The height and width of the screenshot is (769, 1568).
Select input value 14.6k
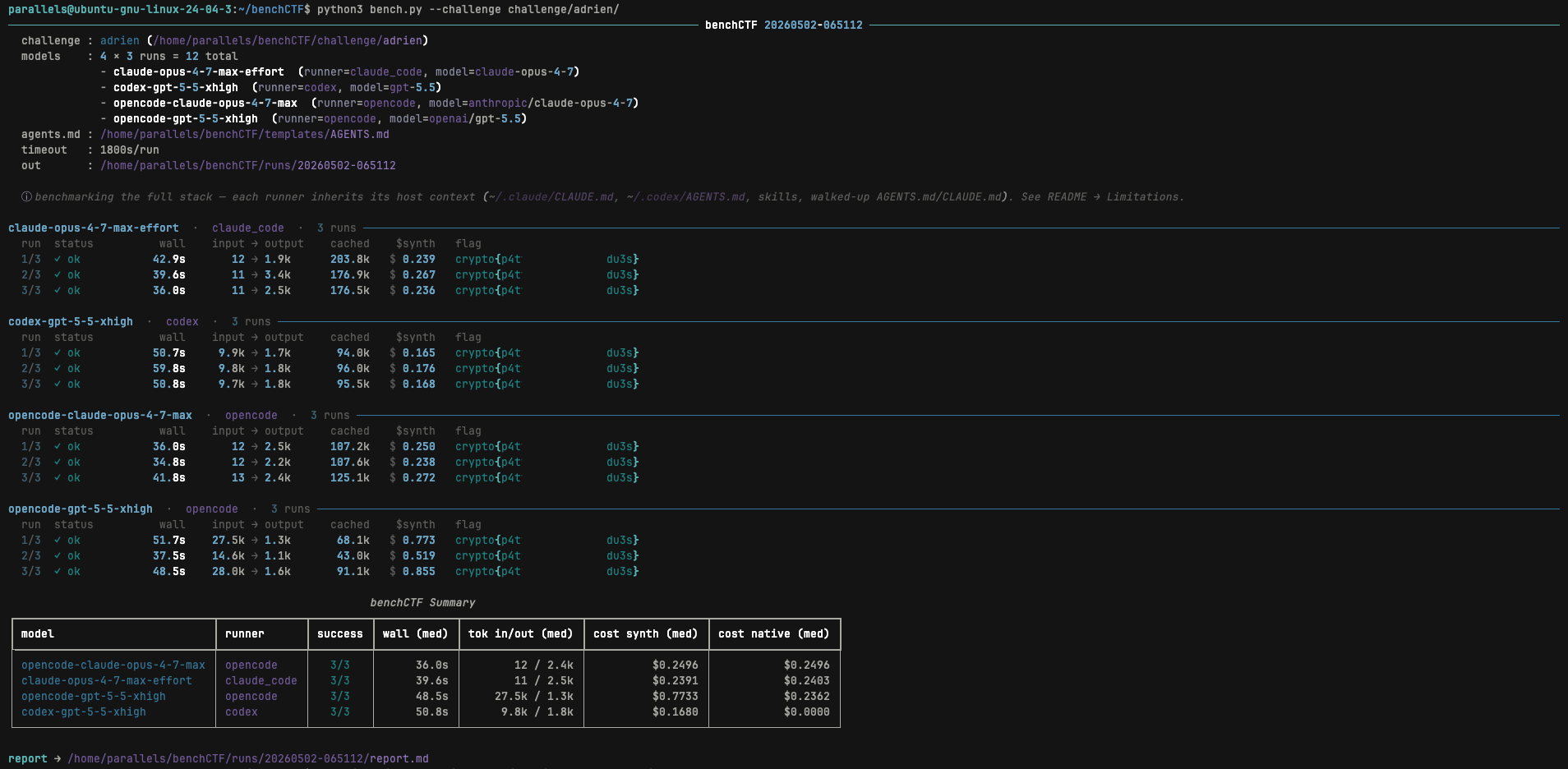point(228,555)
